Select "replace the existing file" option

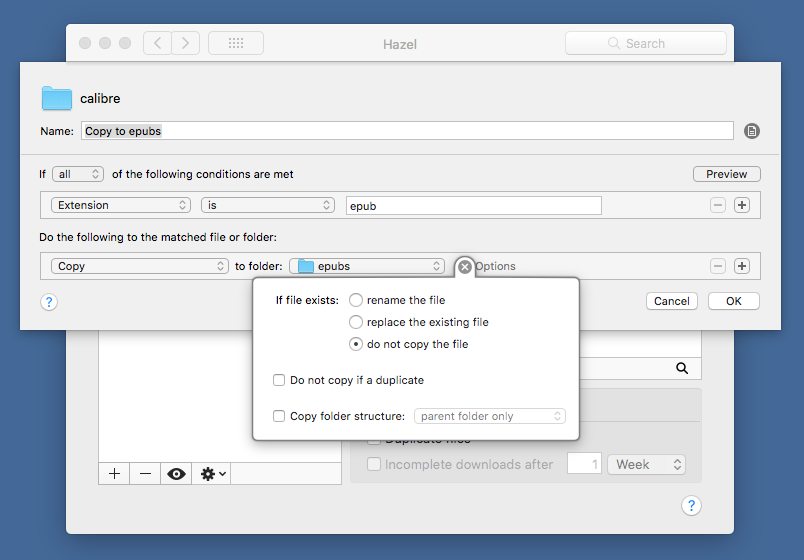(356, 322)
